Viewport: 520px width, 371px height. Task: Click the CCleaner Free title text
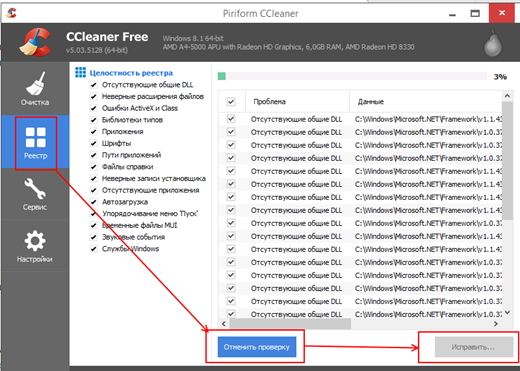click(x=107, y=37)
